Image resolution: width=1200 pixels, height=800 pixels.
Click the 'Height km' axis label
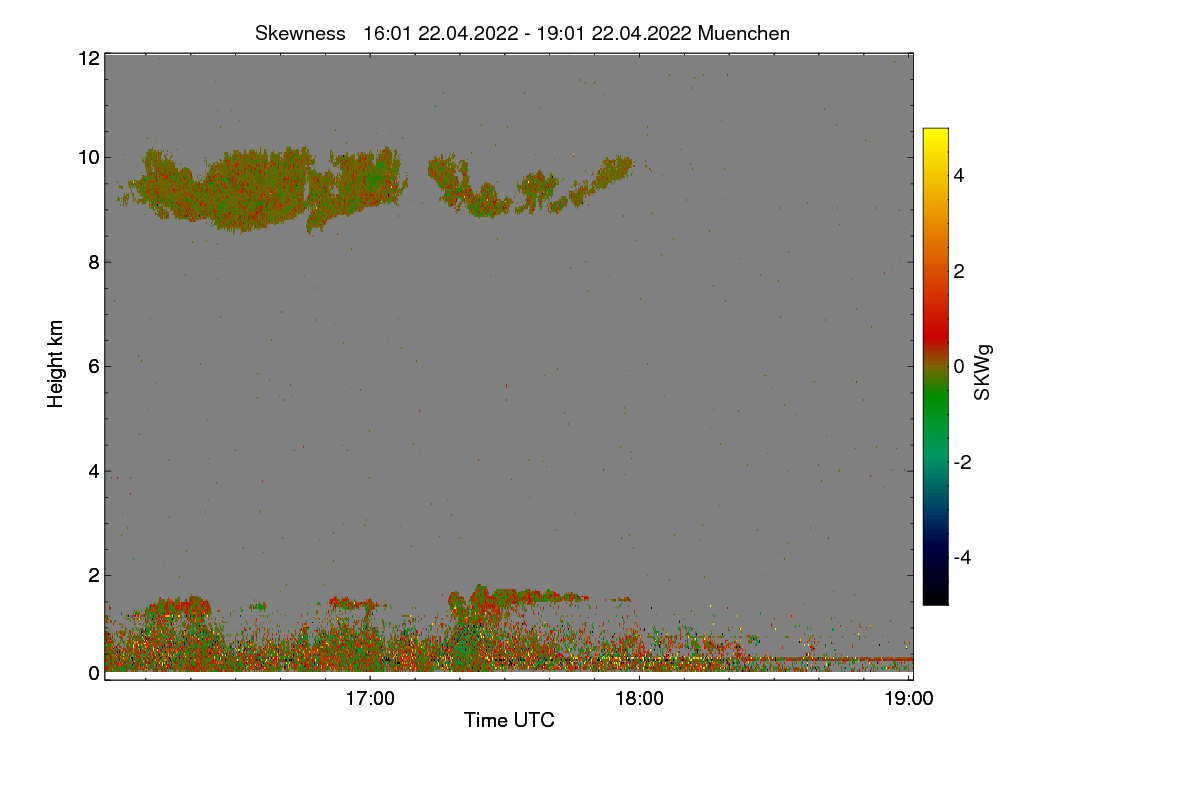(56, 364)
